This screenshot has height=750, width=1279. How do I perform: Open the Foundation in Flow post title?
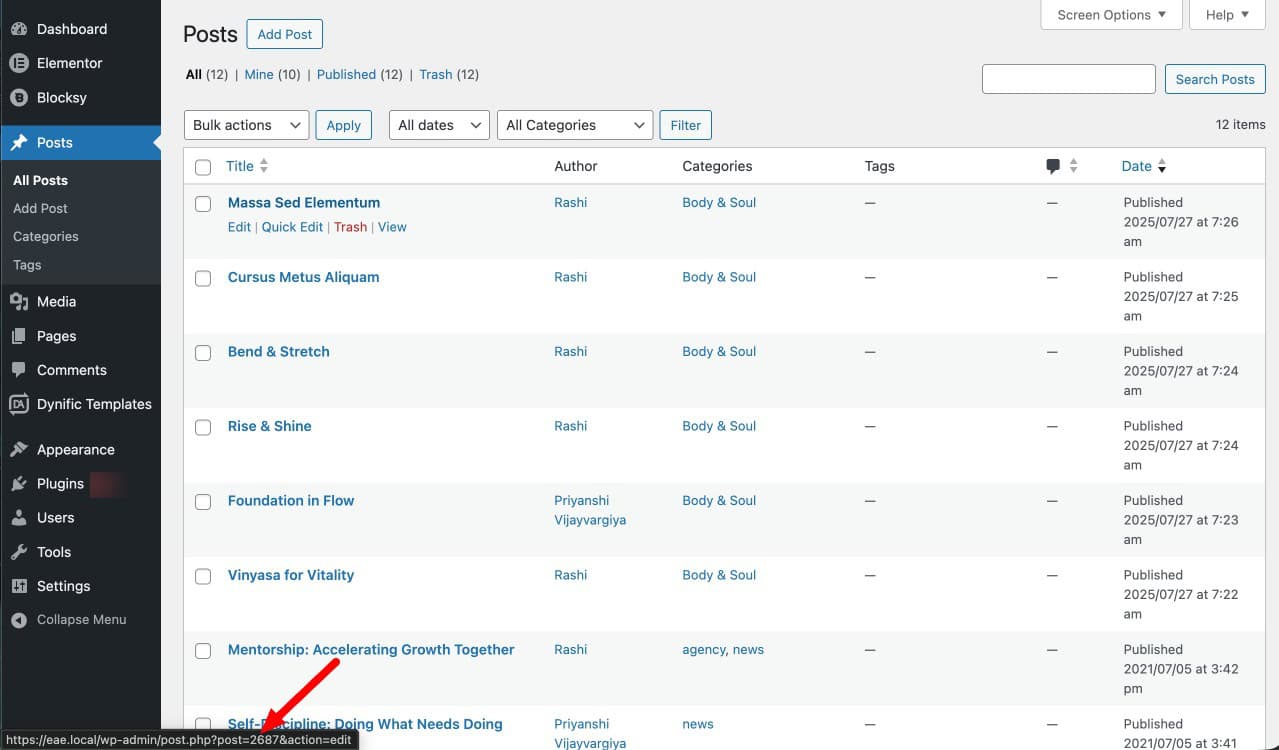291,500
